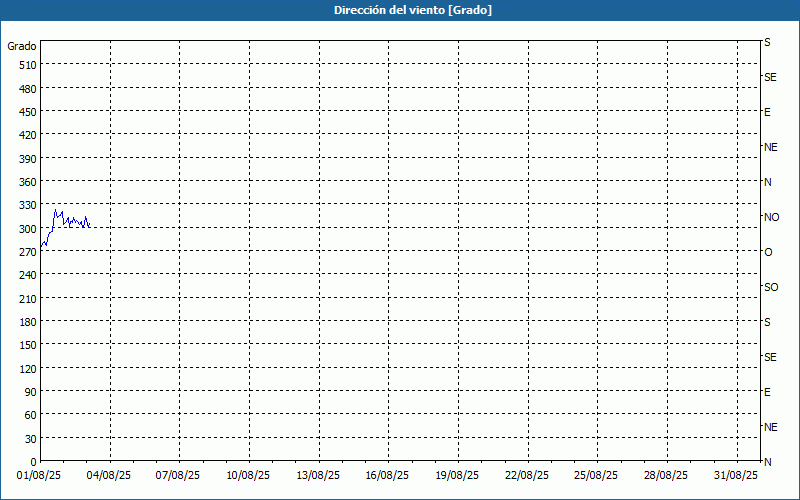Click the 01/08/25 date label

click(x=39, y=476)
